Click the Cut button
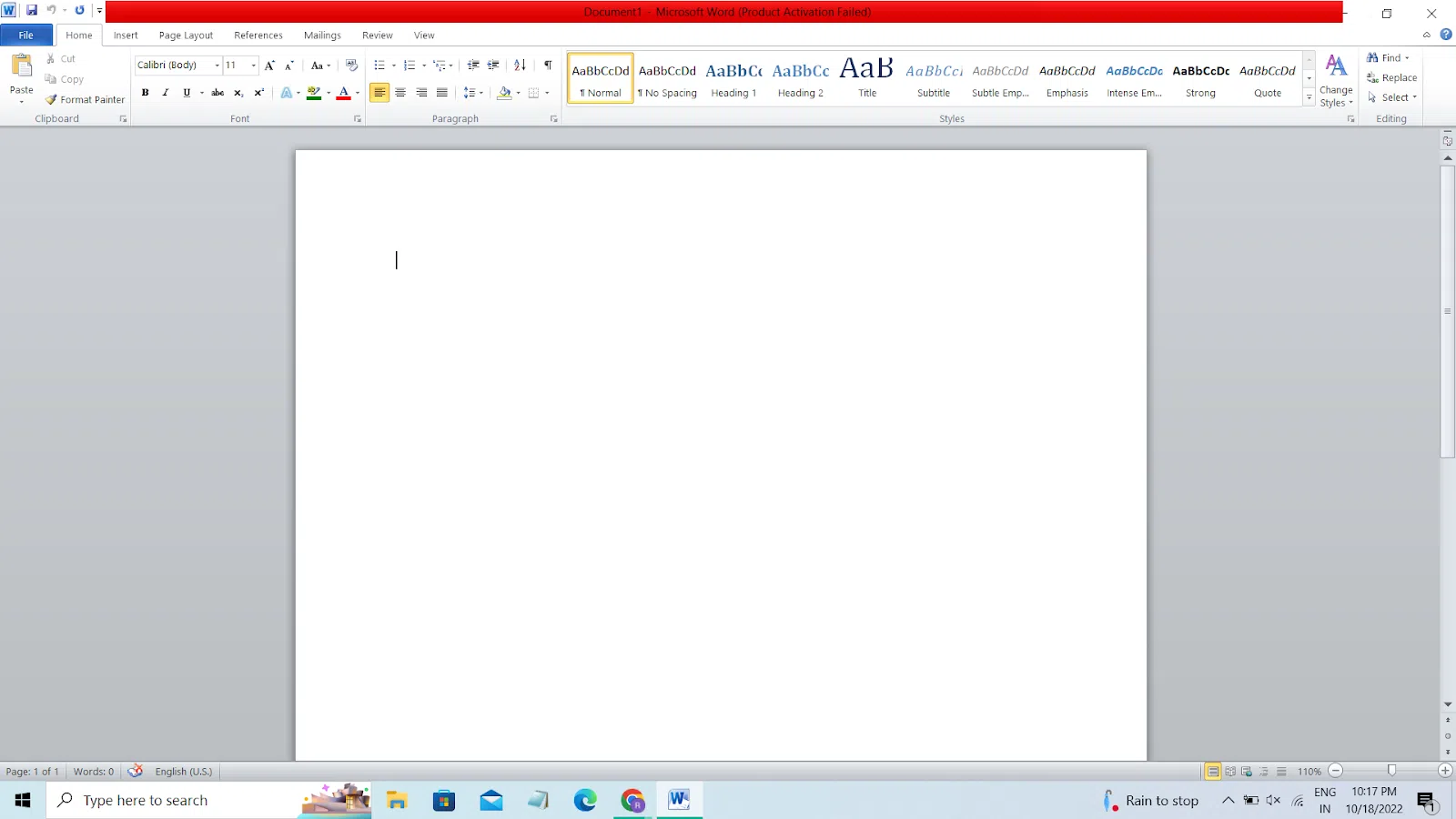This screenshot has height=819, width=1456. (61, 58)
